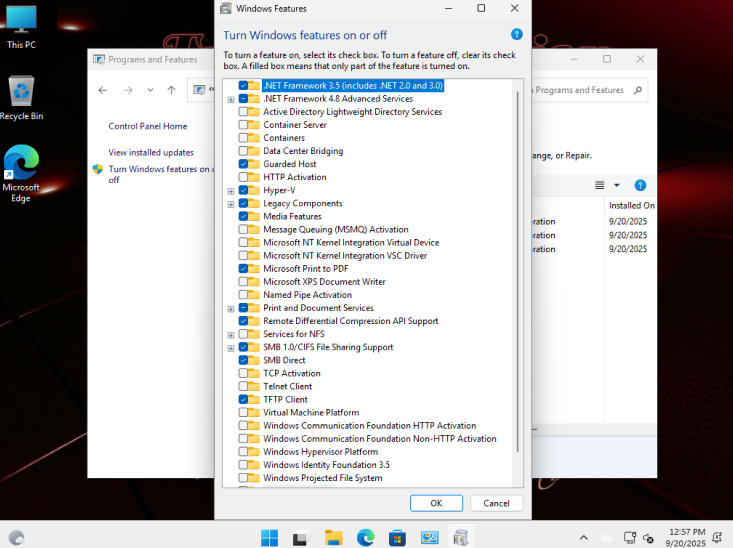Image resolution: width=733 pixels, height=548 pixels.
Task: Expand Print and Document Services
Action: tap(231, 309)
